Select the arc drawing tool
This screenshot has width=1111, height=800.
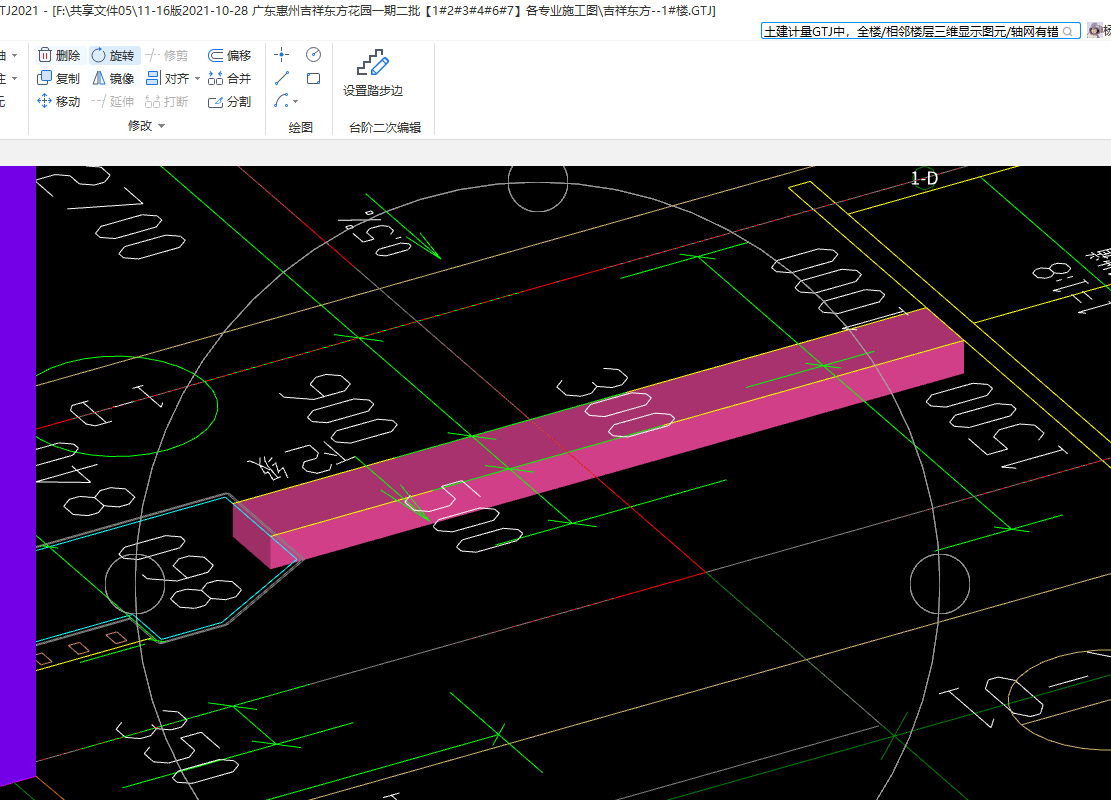(x=281, y=101)
